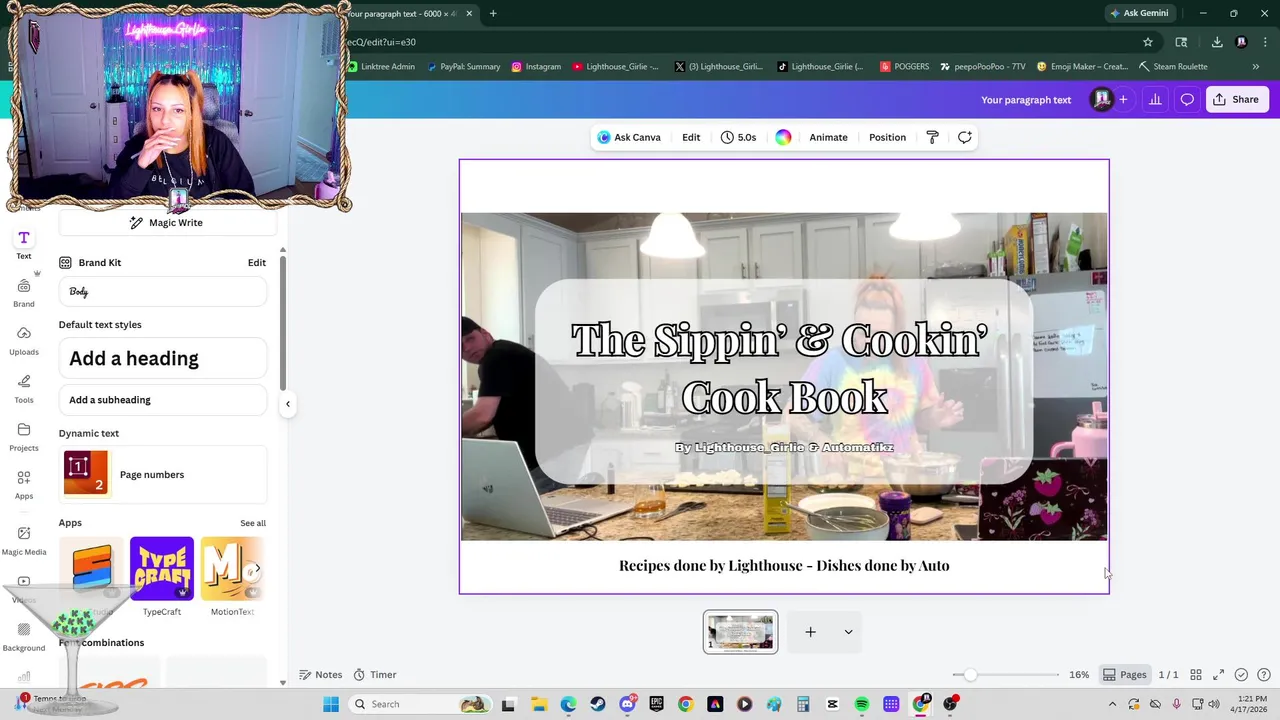1280x720 pixels.
Task: Click the comment with refresh icon
Action: [965, 138]
